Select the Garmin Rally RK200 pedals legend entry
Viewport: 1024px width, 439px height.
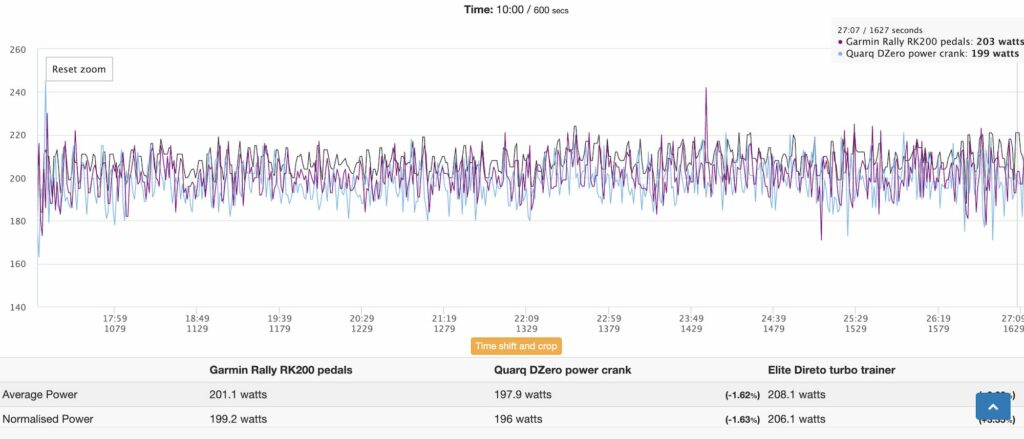(931, 41)
